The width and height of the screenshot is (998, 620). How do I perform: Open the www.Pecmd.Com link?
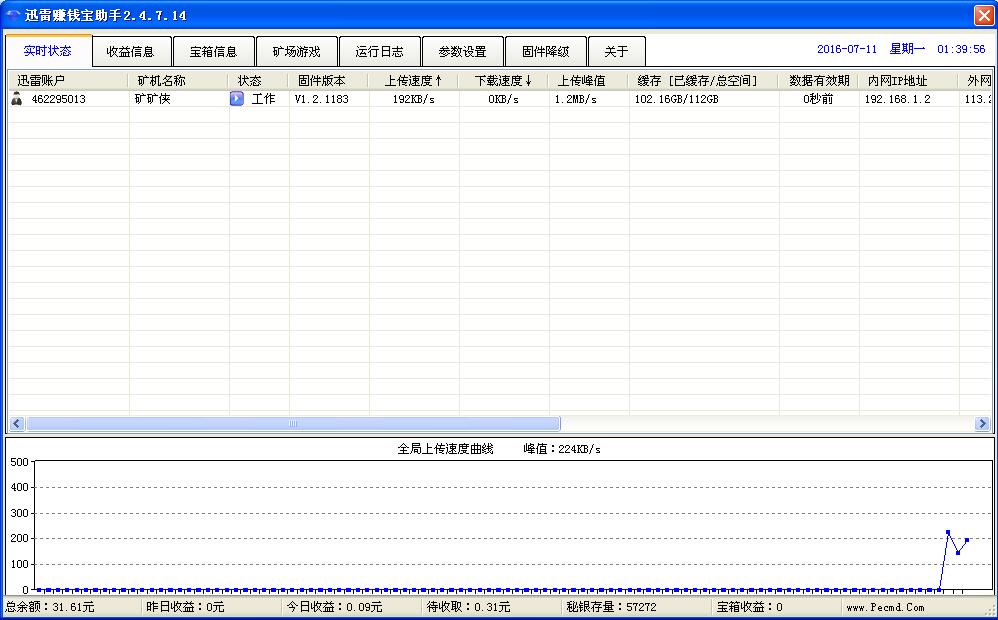(x=885, y=607)
